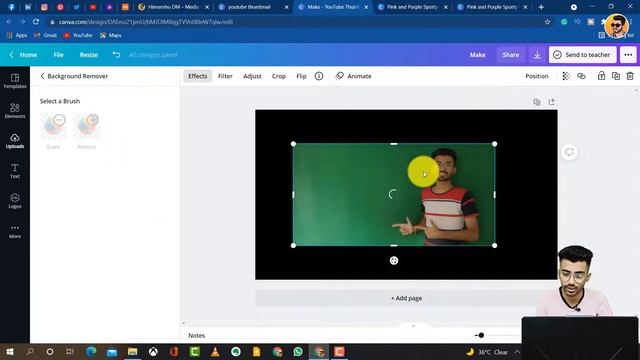The height and width of the screenshot is (360, 640).
Task: Click the Add page button
Action: 406,298
